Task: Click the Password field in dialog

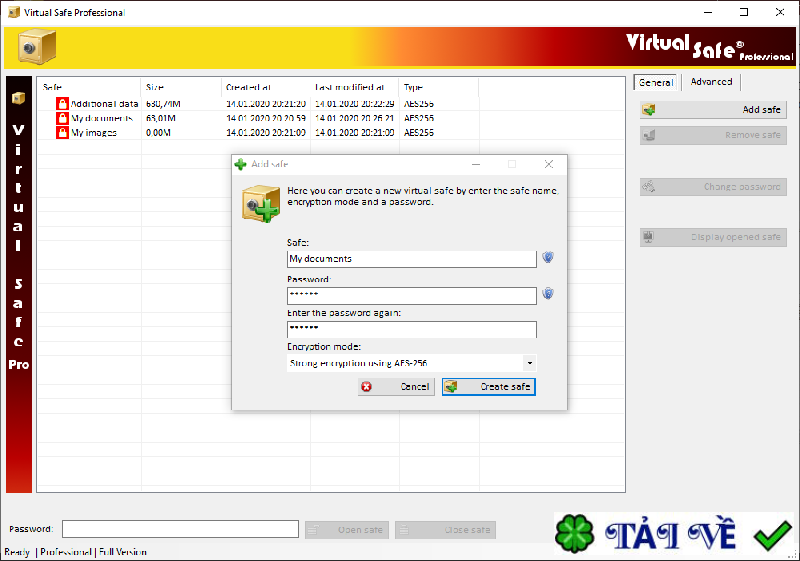Action: coord(412,295)
